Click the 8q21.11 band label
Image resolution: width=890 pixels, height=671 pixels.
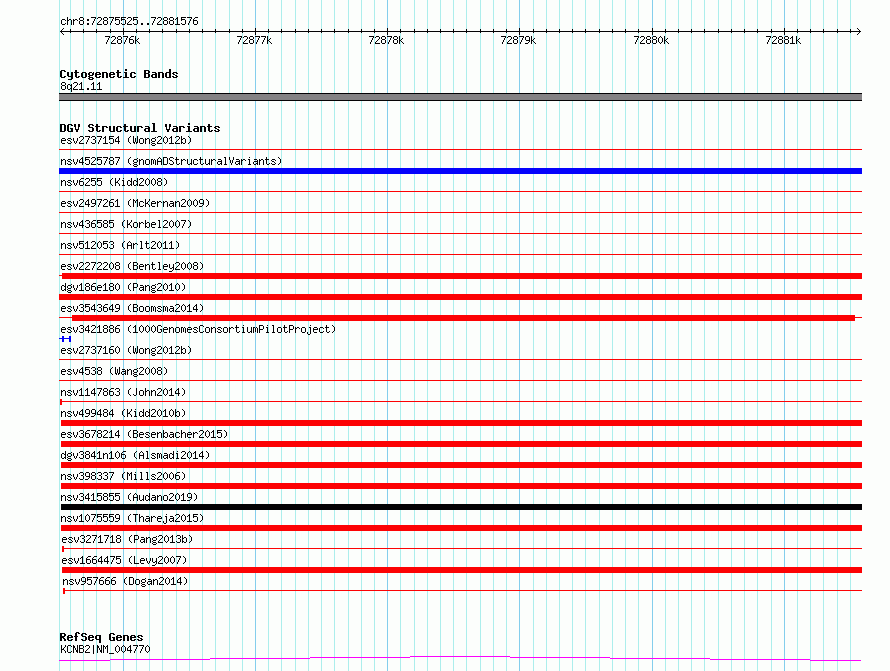81,86
